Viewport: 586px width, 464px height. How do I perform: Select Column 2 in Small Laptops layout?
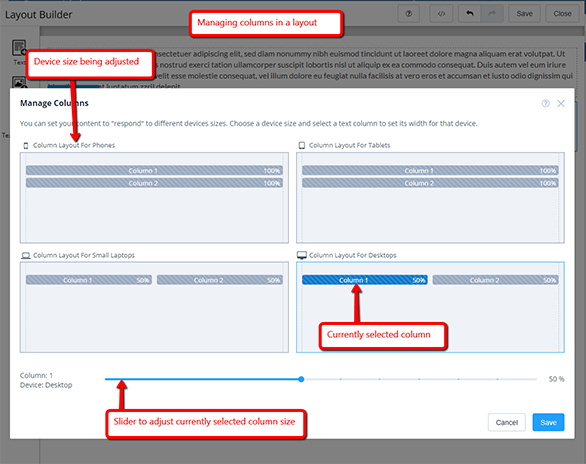(220, 280)
